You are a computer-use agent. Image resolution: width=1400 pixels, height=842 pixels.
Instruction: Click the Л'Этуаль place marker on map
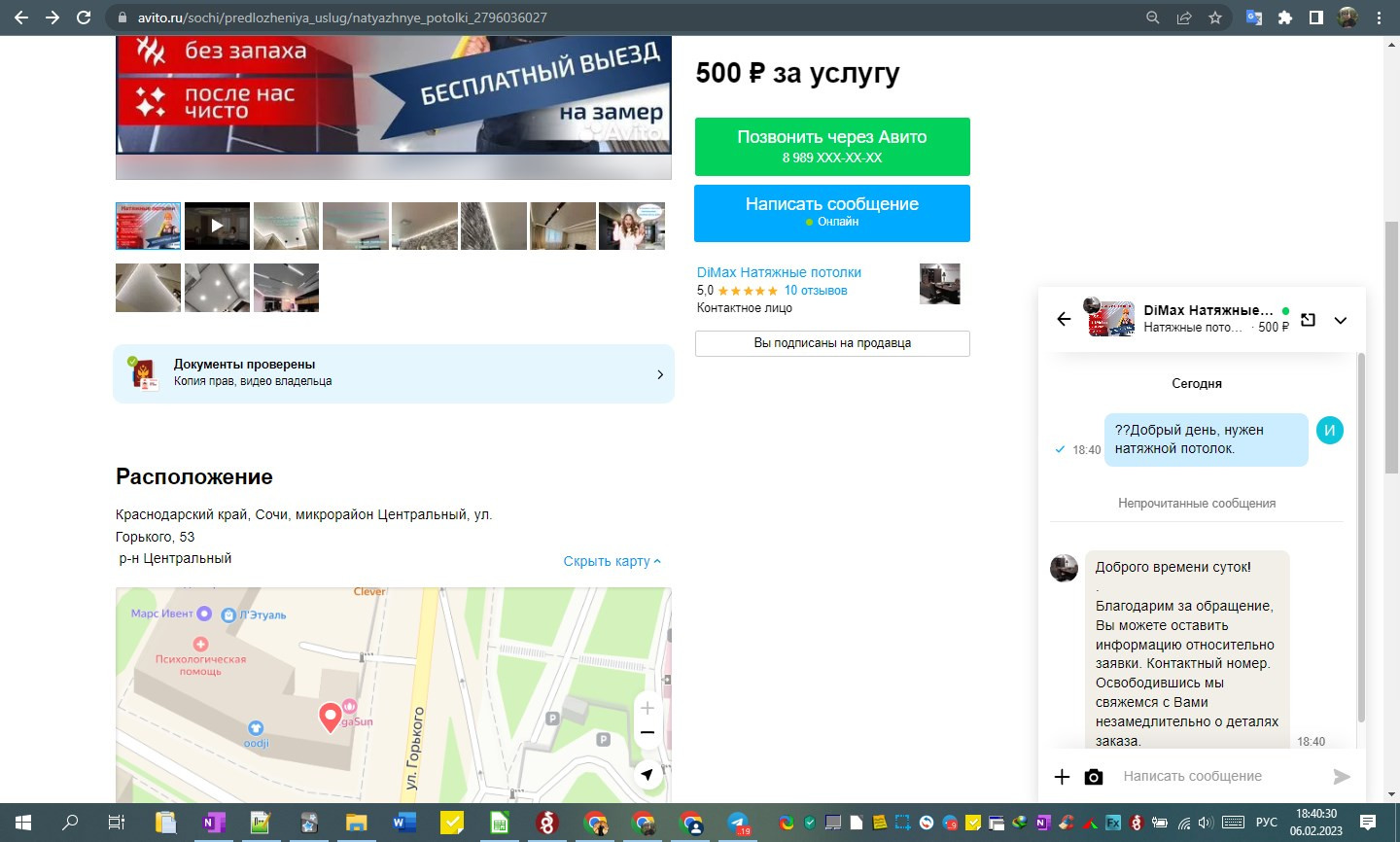tap(228, 614)
